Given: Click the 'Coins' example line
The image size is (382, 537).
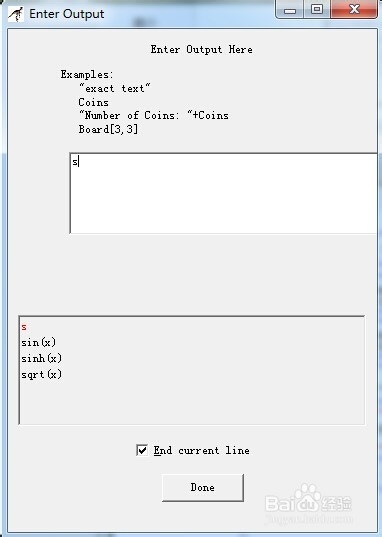Looking at the screenshot, I should click(x=94, y=102).
